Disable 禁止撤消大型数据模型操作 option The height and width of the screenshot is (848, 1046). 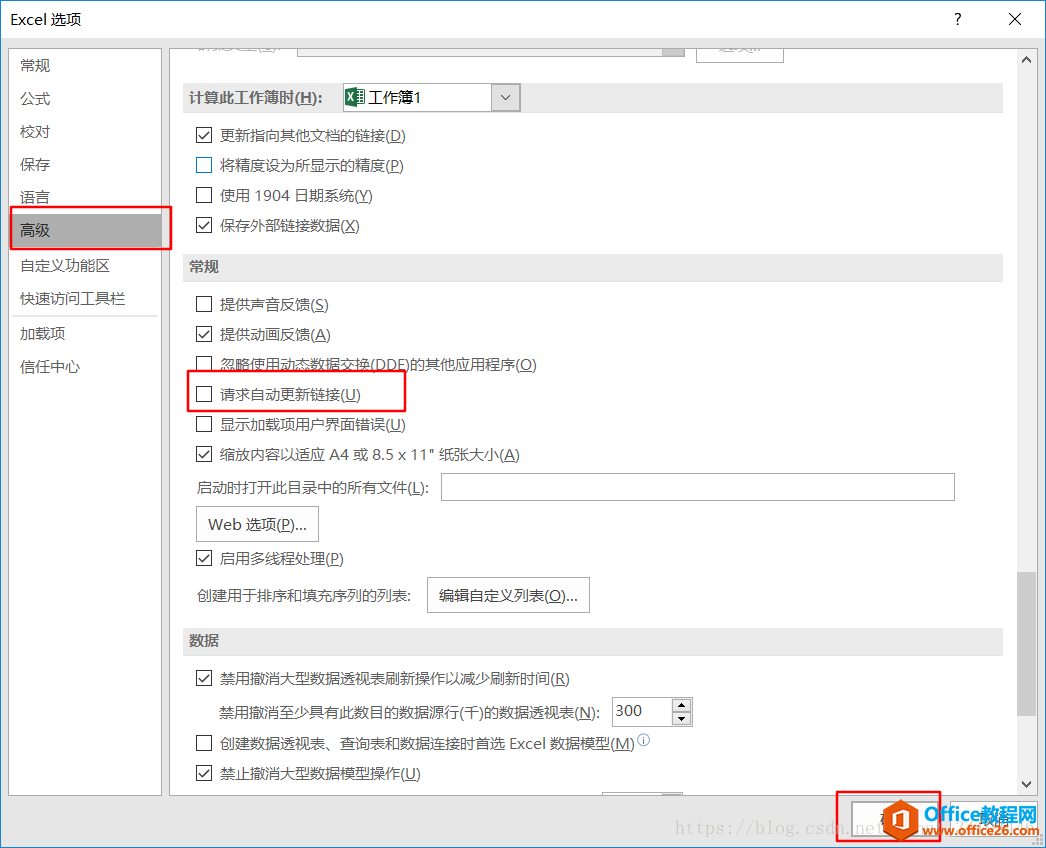coord(204,773)
